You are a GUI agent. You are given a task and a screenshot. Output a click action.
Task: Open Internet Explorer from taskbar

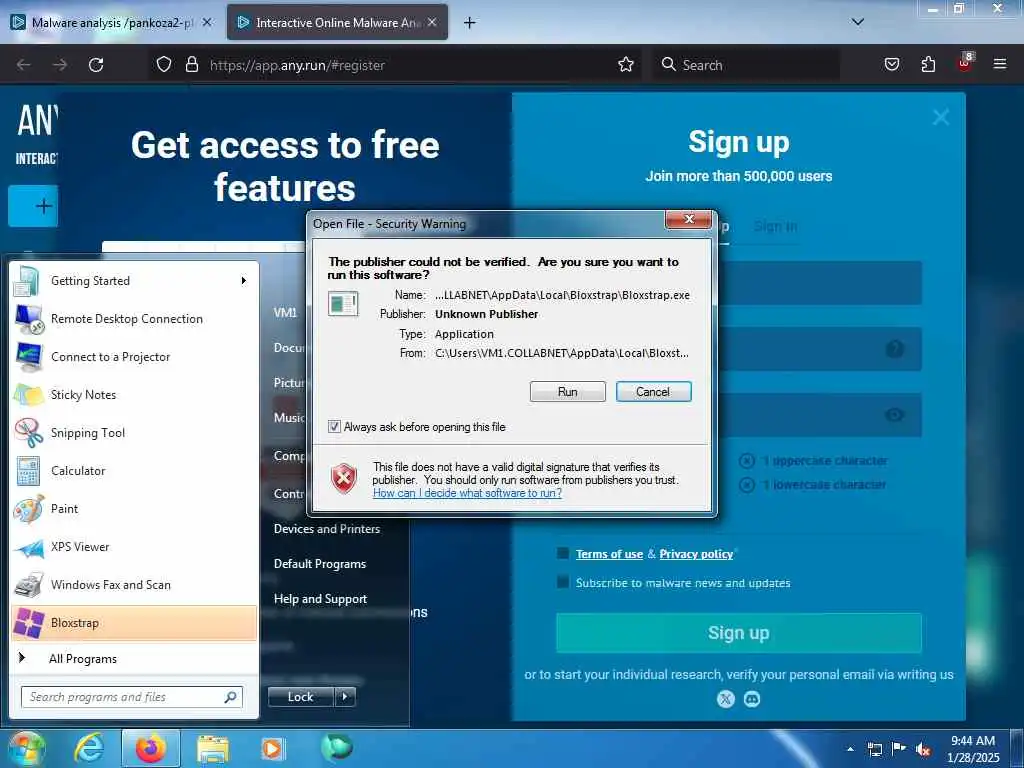(89, 749)
